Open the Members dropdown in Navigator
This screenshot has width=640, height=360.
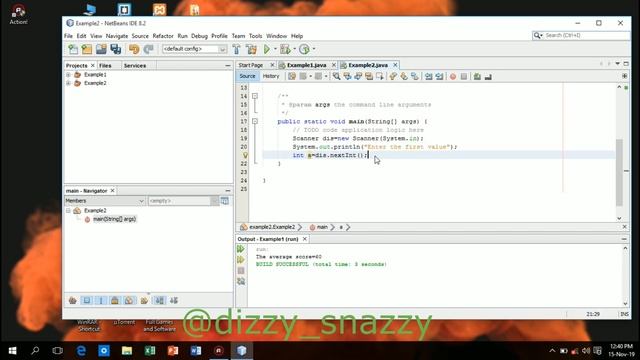141,201
